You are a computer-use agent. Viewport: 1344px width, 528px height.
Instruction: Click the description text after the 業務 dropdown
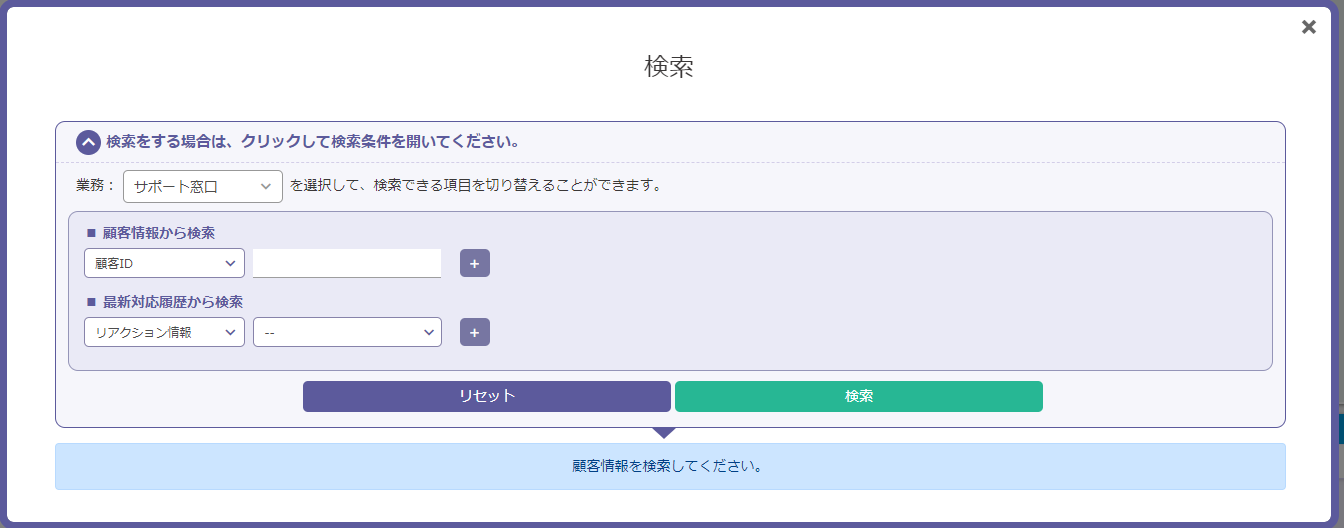tap(475, 186)
